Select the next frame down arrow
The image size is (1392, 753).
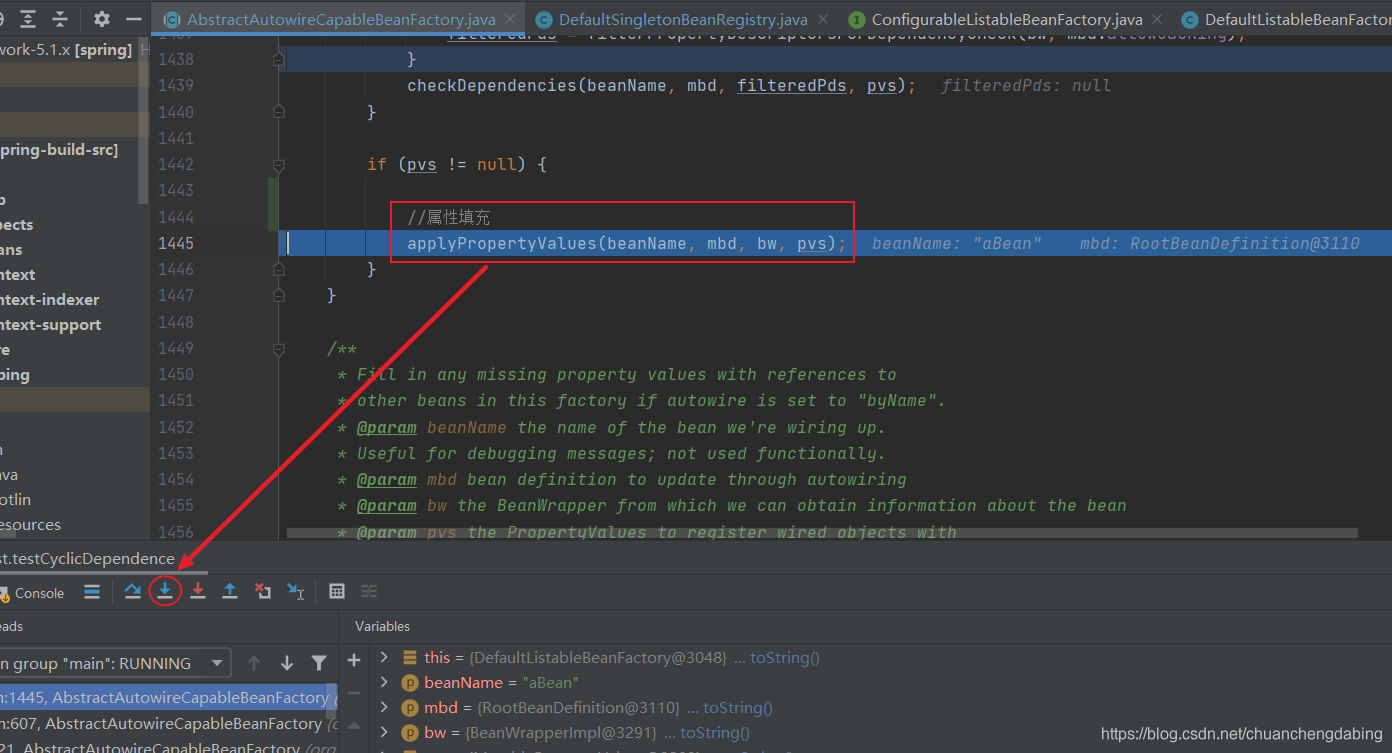(x=287, y=662)
